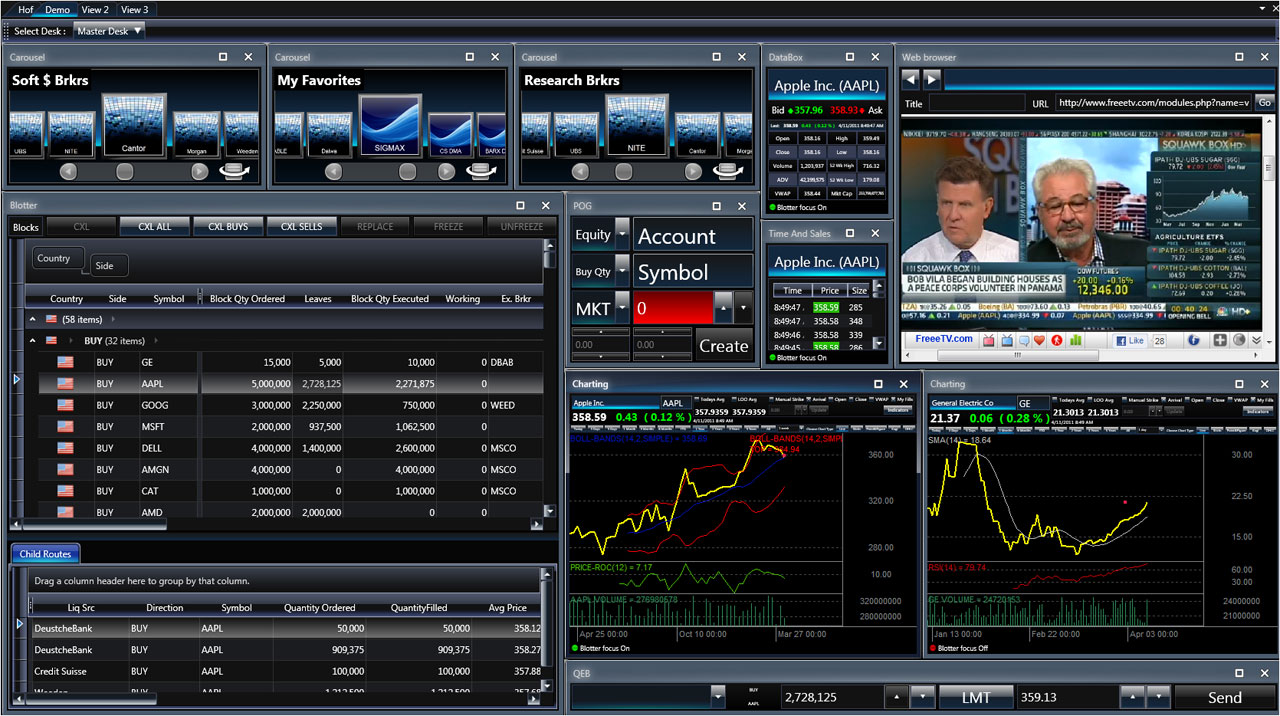Click Create in the POG panel

(x=724, y=345)
